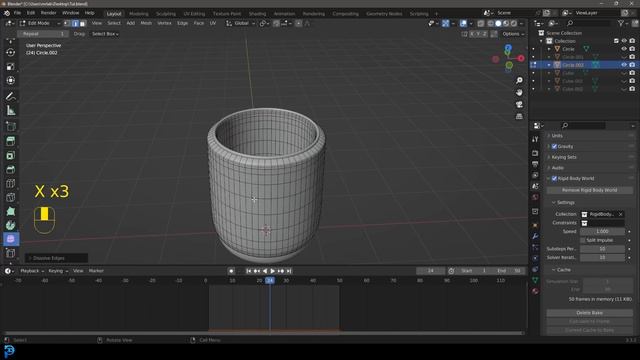This screenshot has width=640, height=360.
Task: Play the animation in timeline
Action: [273, 271]
